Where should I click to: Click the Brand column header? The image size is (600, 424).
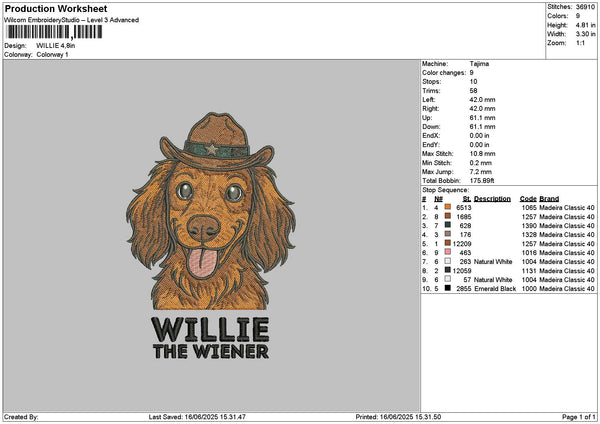click(549, 198)
